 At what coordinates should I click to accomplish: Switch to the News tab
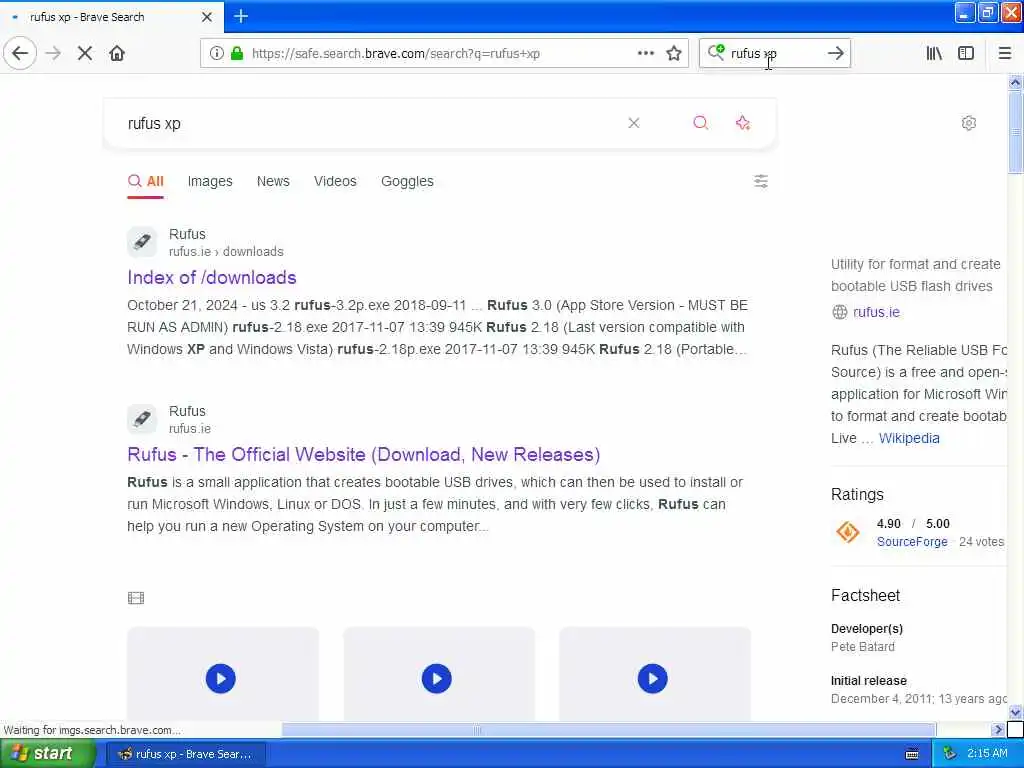273,181
